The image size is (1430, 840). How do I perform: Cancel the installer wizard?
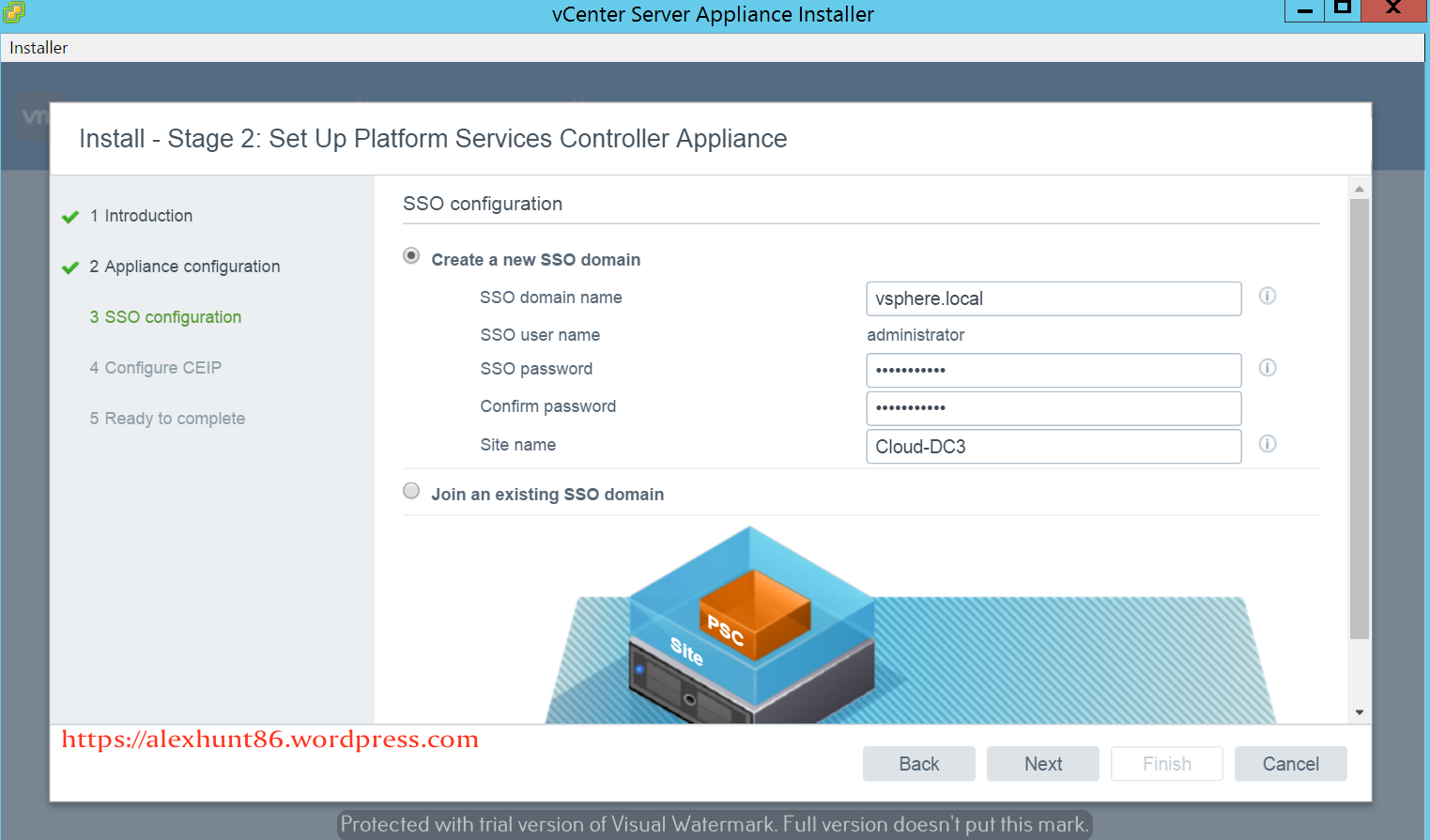[x=1290, y=764]
